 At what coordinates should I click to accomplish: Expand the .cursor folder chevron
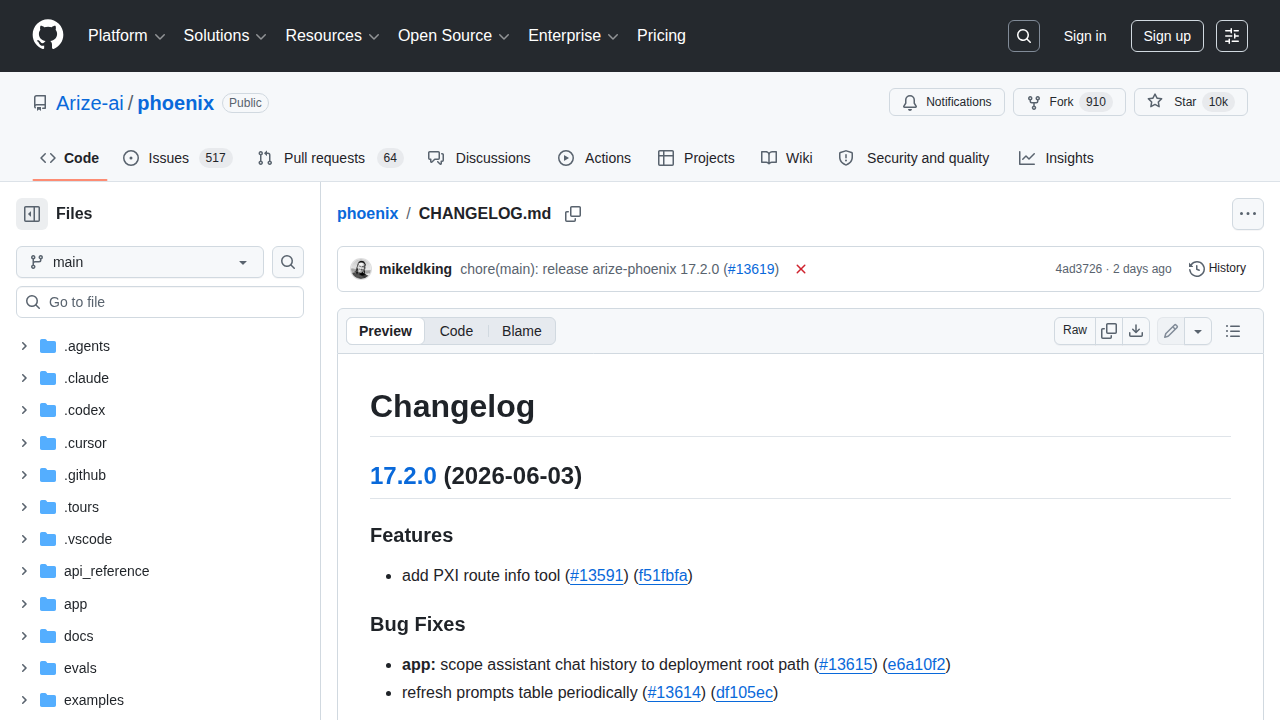24,443
